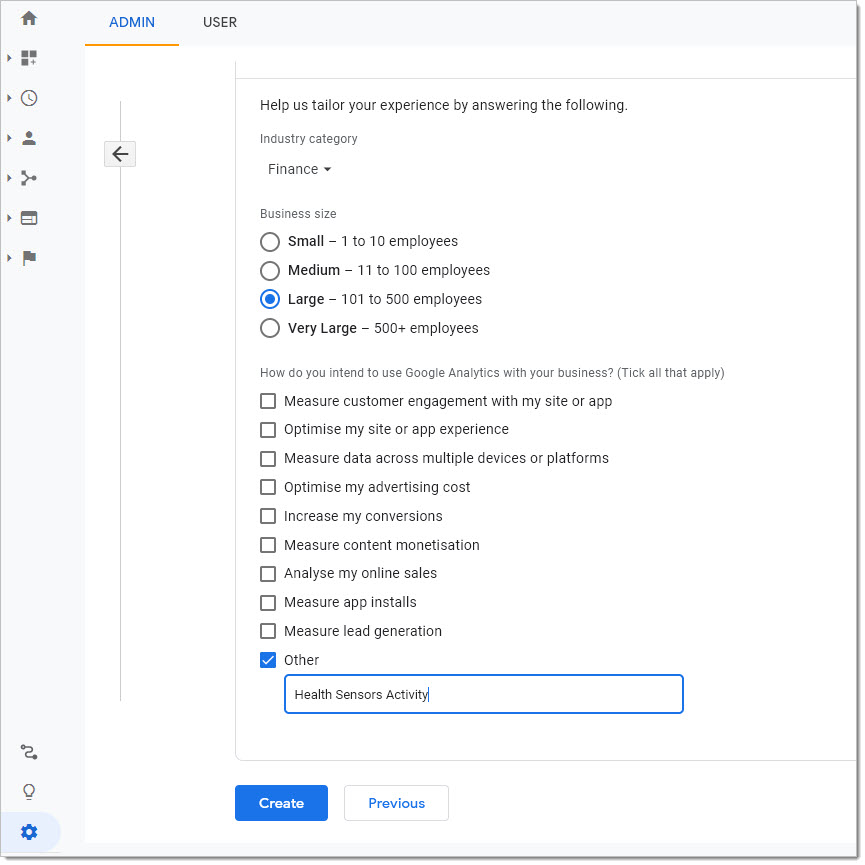Open the Conversions flag icon
The height and width of the screenshot is (865, 865).
coord(29,258)
